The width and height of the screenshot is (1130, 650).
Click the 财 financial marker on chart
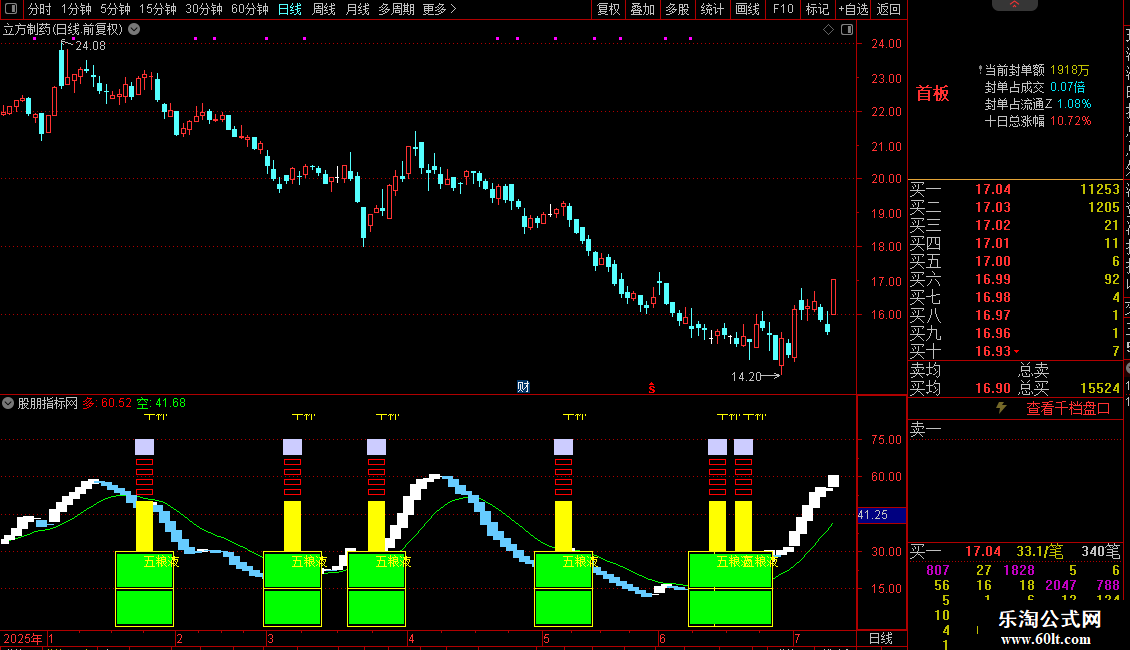click(523, 387)
